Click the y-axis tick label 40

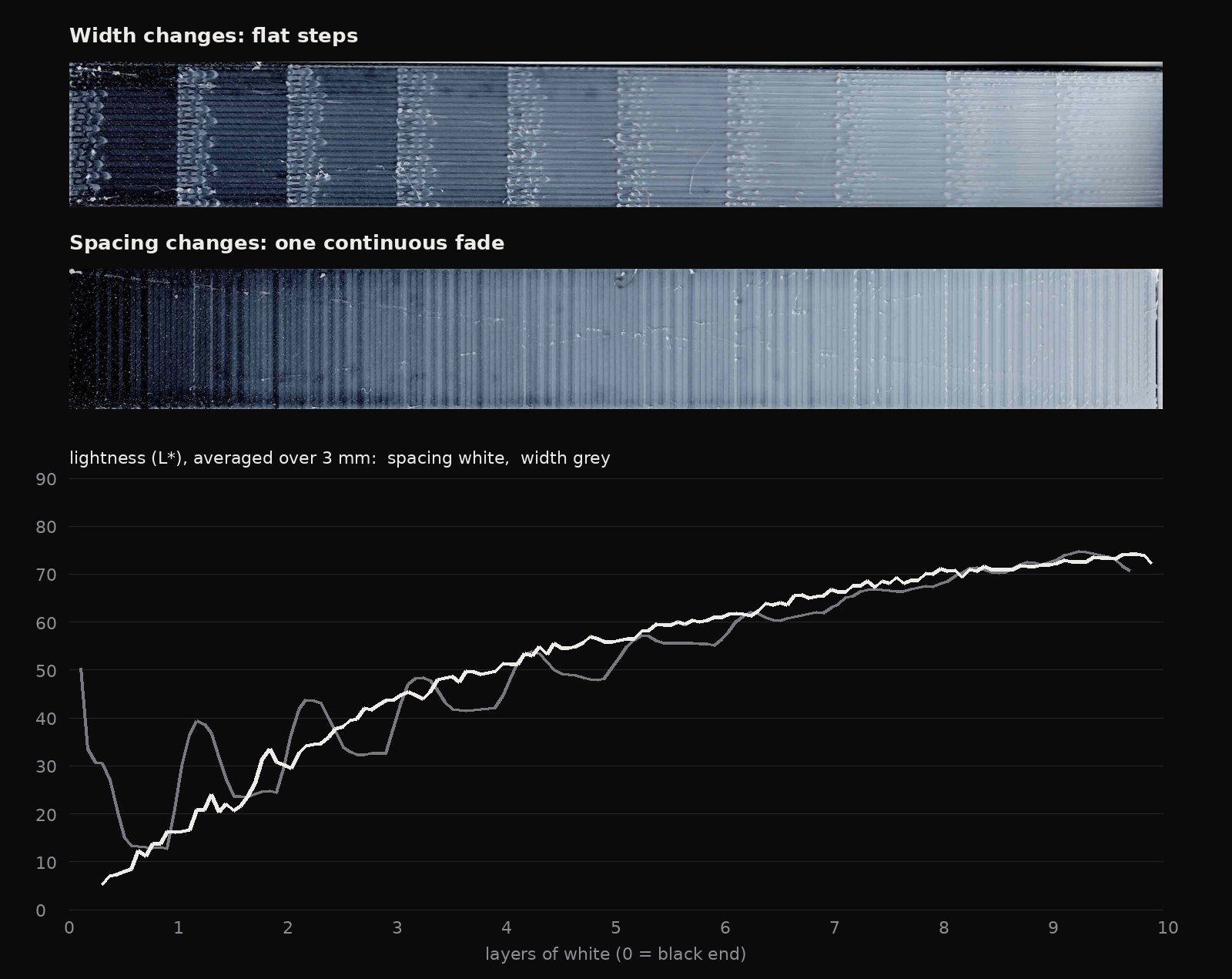click(x=46, y=719)
